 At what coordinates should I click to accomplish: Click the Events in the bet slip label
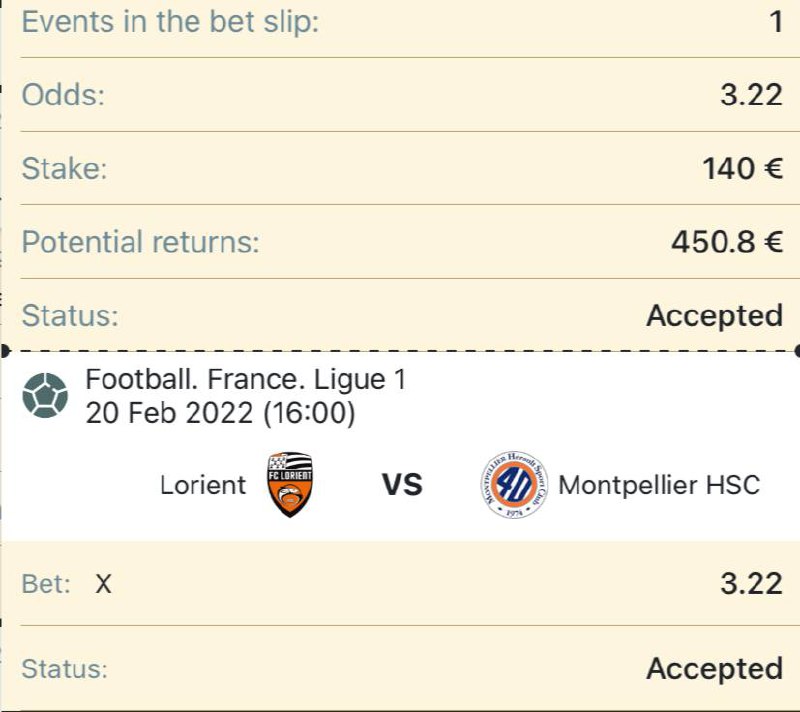[x=170, y=22]
